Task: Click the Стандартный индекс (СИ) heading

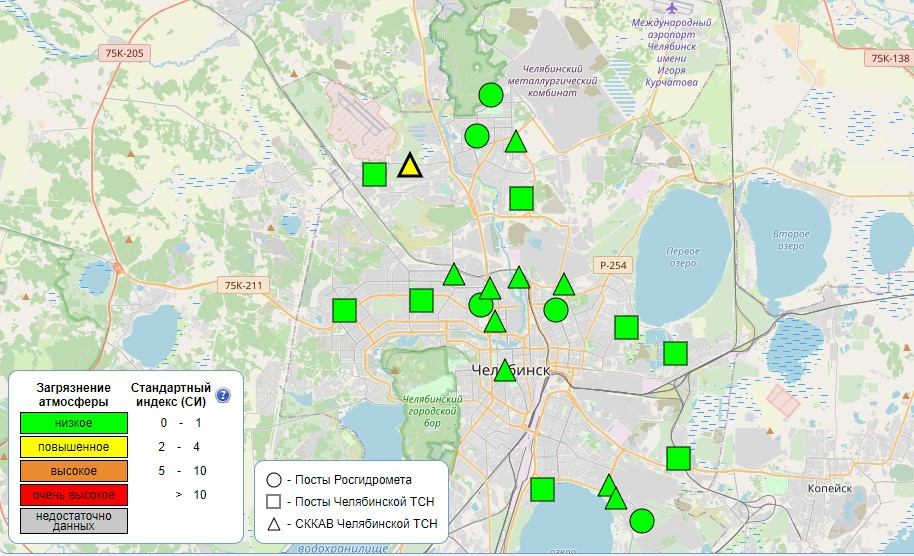Action: (171, 395)
